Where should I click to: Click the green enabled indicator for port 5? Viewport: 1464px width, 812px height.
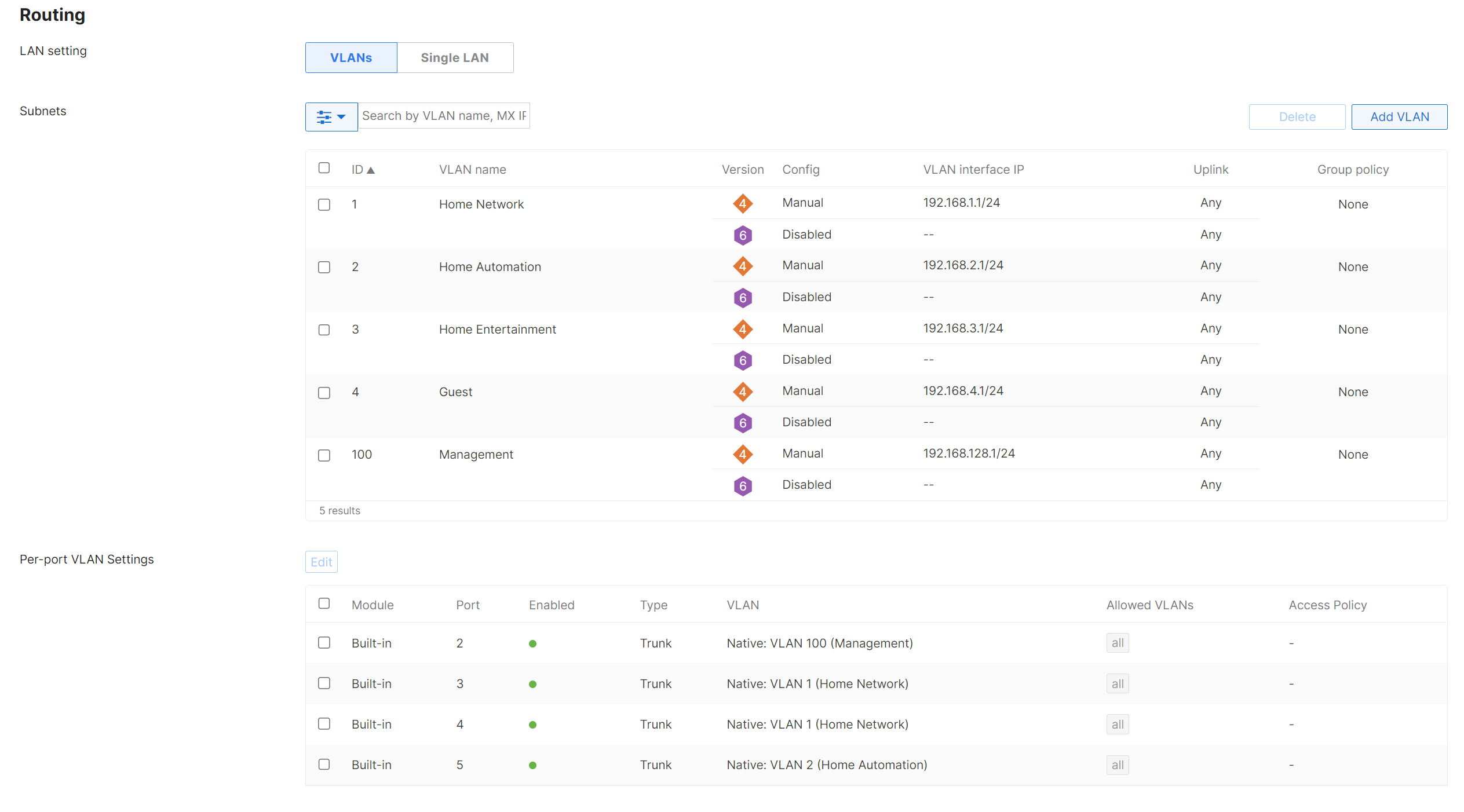coord(532,765)
